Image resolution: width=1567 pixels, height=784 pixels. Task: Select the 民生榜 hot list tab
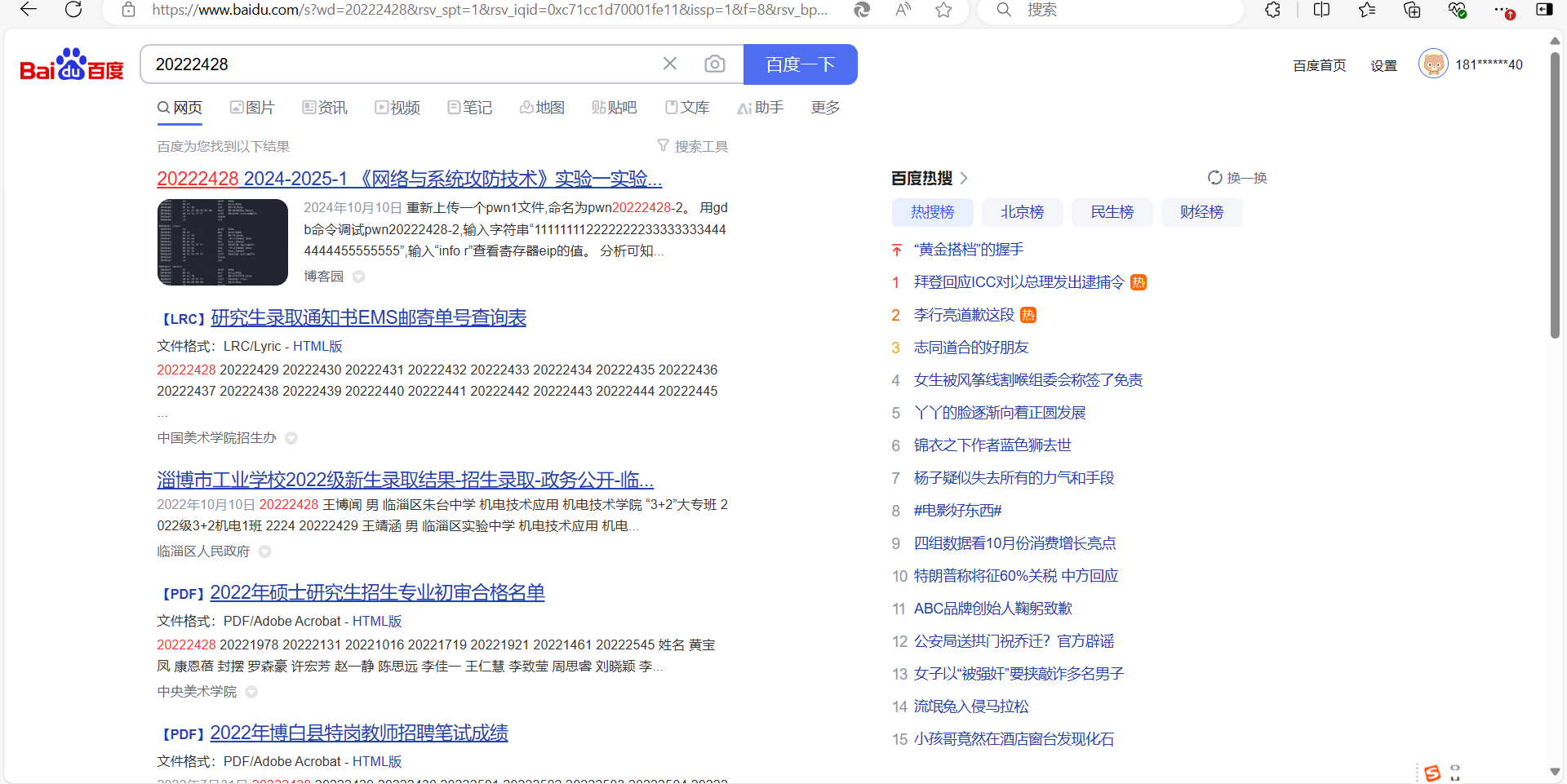[x=1112, y=212]
